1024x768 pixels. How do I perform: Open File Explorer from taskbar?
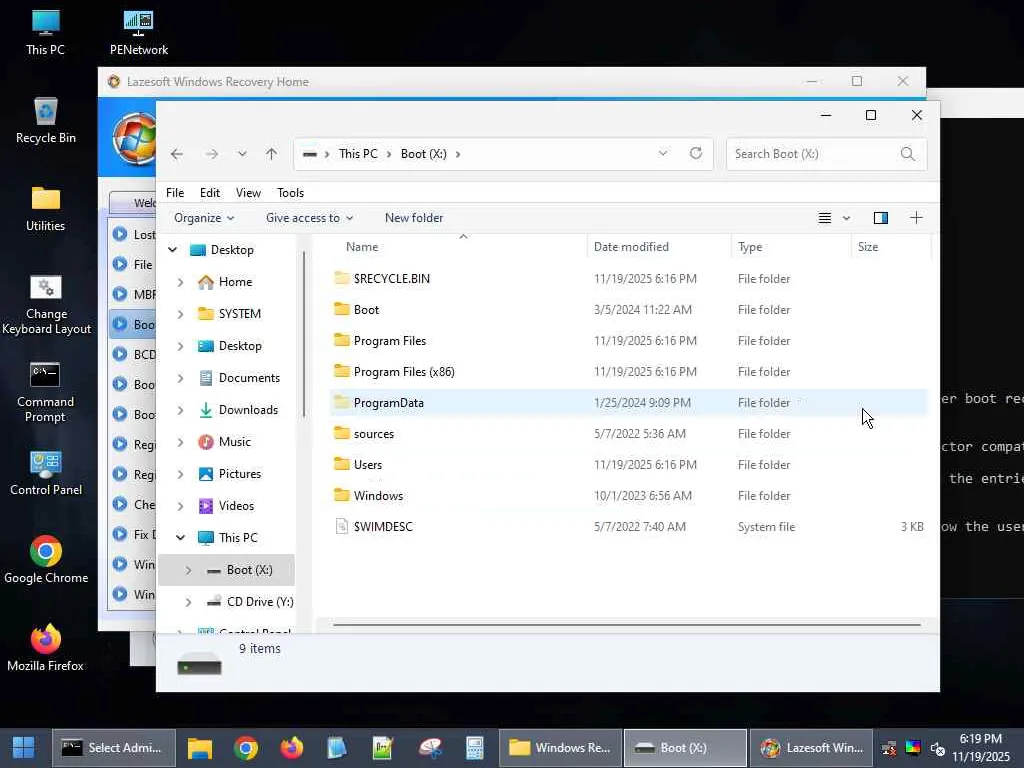200,748
